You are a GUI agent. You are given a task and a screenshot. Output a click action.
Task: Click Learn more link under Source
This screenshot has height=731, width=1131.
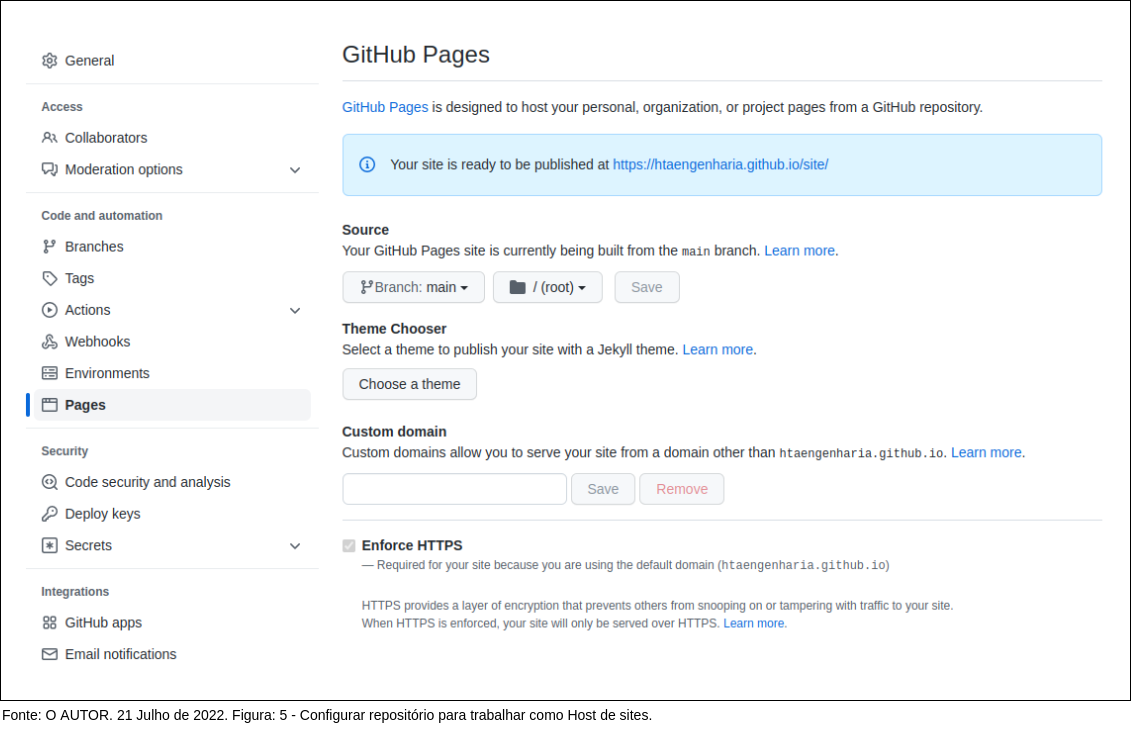(x=799, y=251)
